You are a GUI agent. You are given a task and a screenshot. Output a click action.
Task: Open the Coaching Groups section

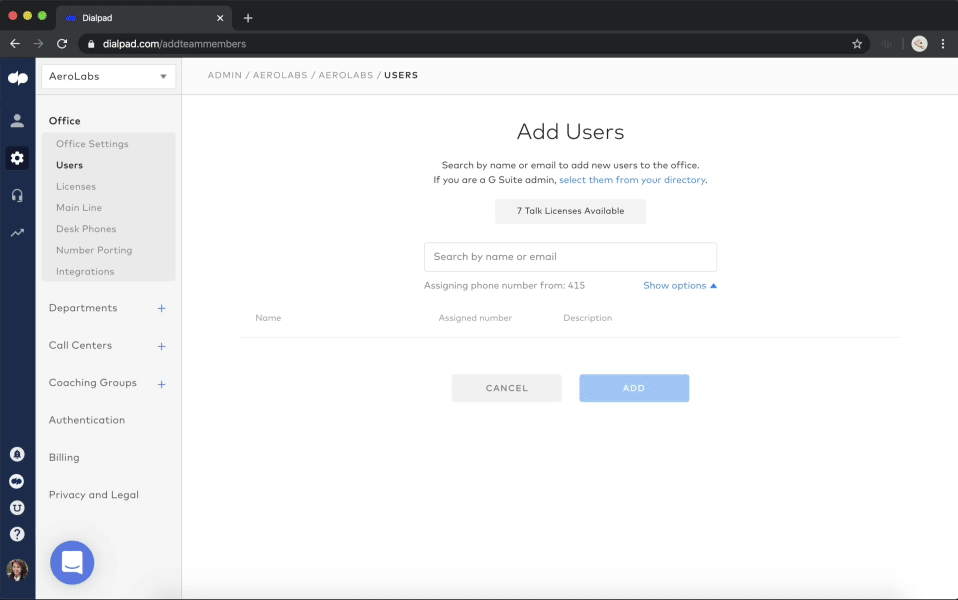pos(93,382)
